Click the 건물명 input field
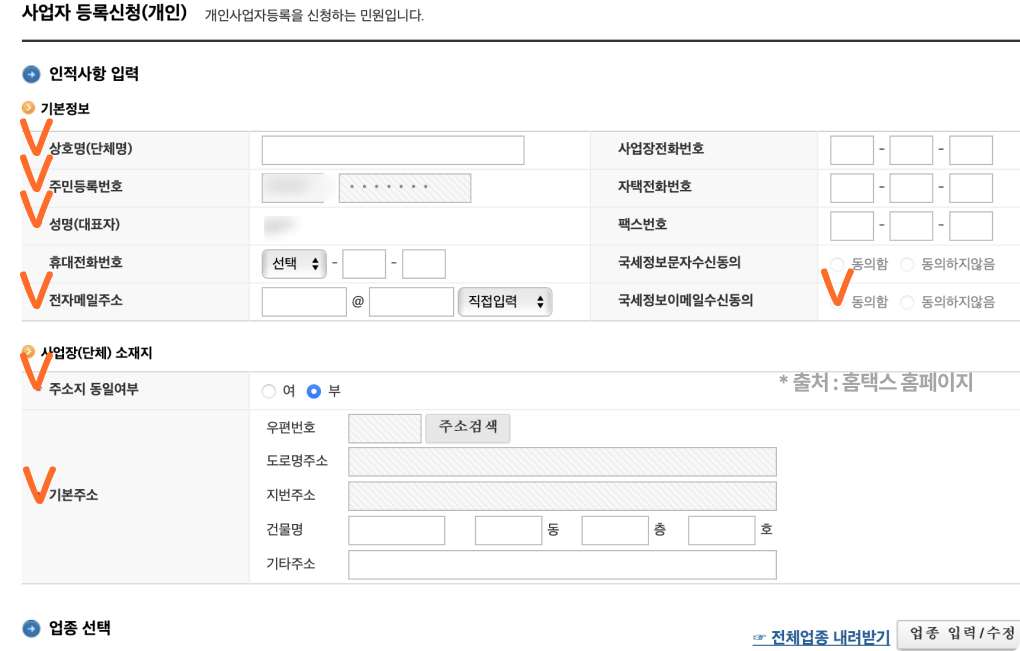Screen dimensions: 1020x651 [x=396, y=530]
